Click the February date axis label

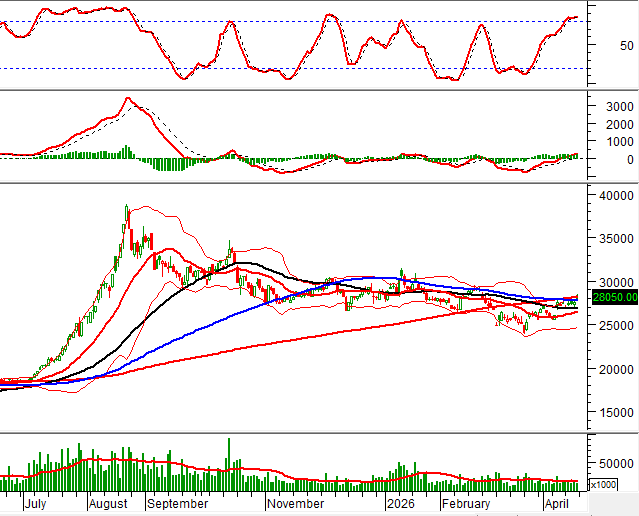click(466, 506)
